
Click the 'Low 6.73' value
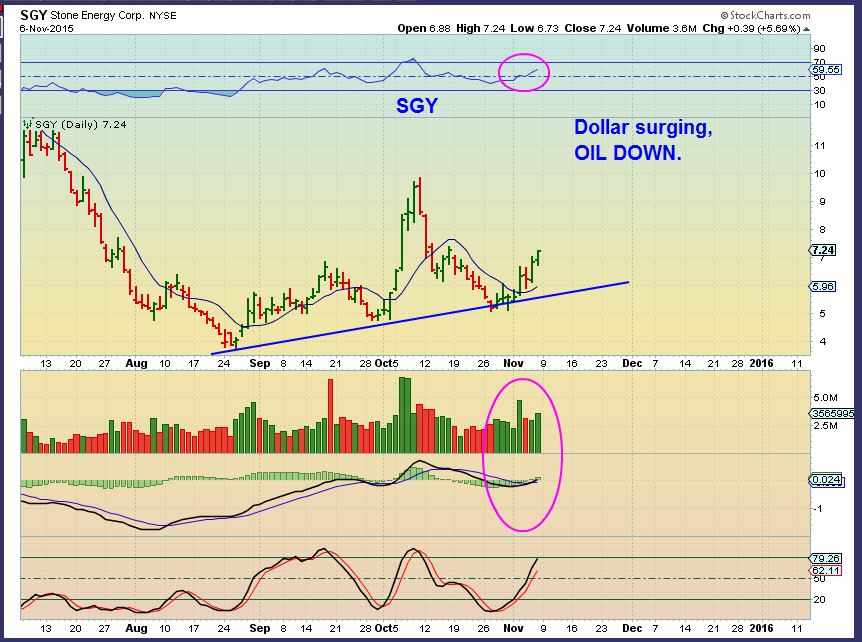tap(532, 29)
